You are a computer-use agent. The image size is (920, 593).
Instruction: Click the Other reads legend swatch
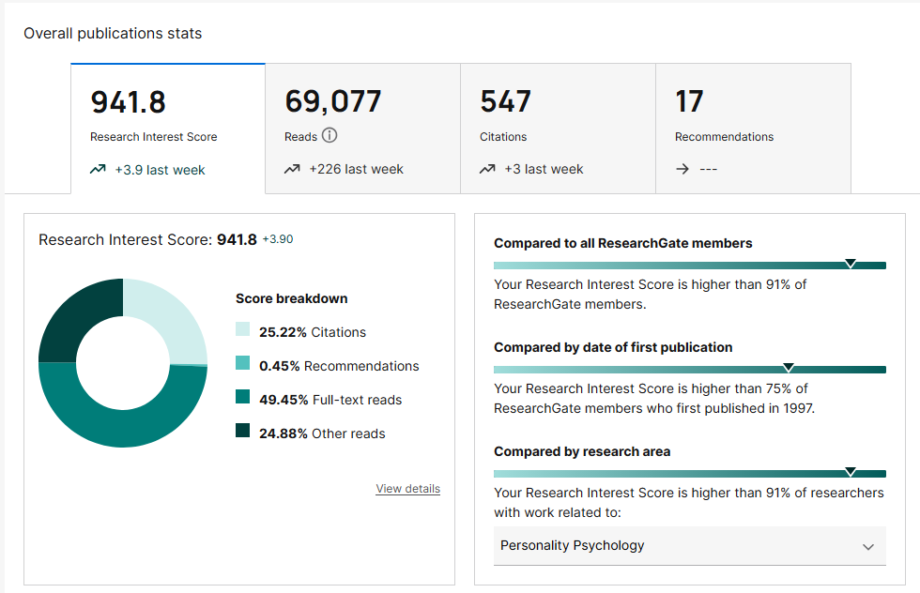(243, 432)
